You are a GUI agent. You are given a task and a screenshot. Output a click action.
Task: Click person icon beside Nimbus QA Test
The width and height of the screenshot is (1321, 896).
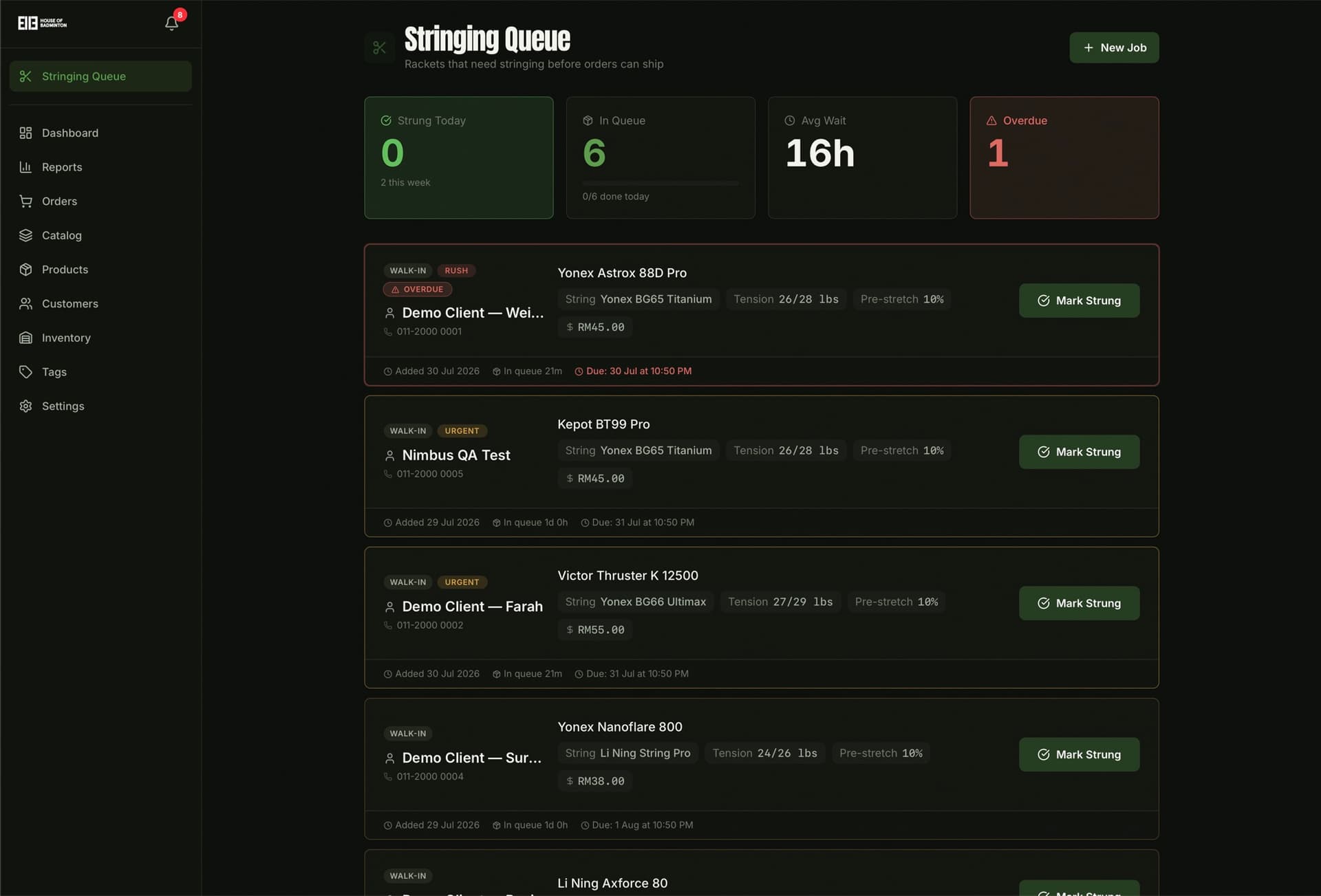click(x=389, y=455)
